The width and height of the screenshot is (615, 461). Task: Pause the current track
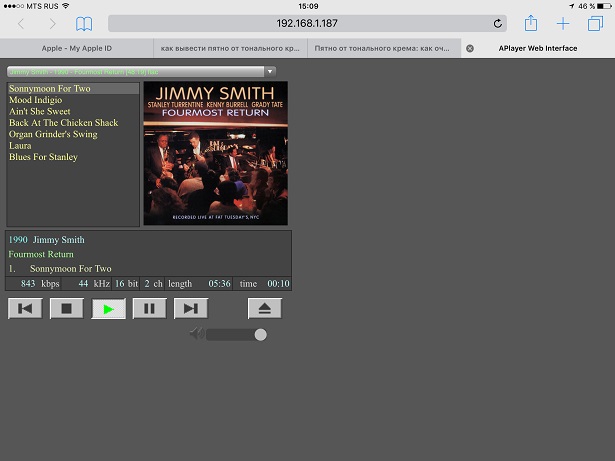pyautogui.click(x=149, y=308)
